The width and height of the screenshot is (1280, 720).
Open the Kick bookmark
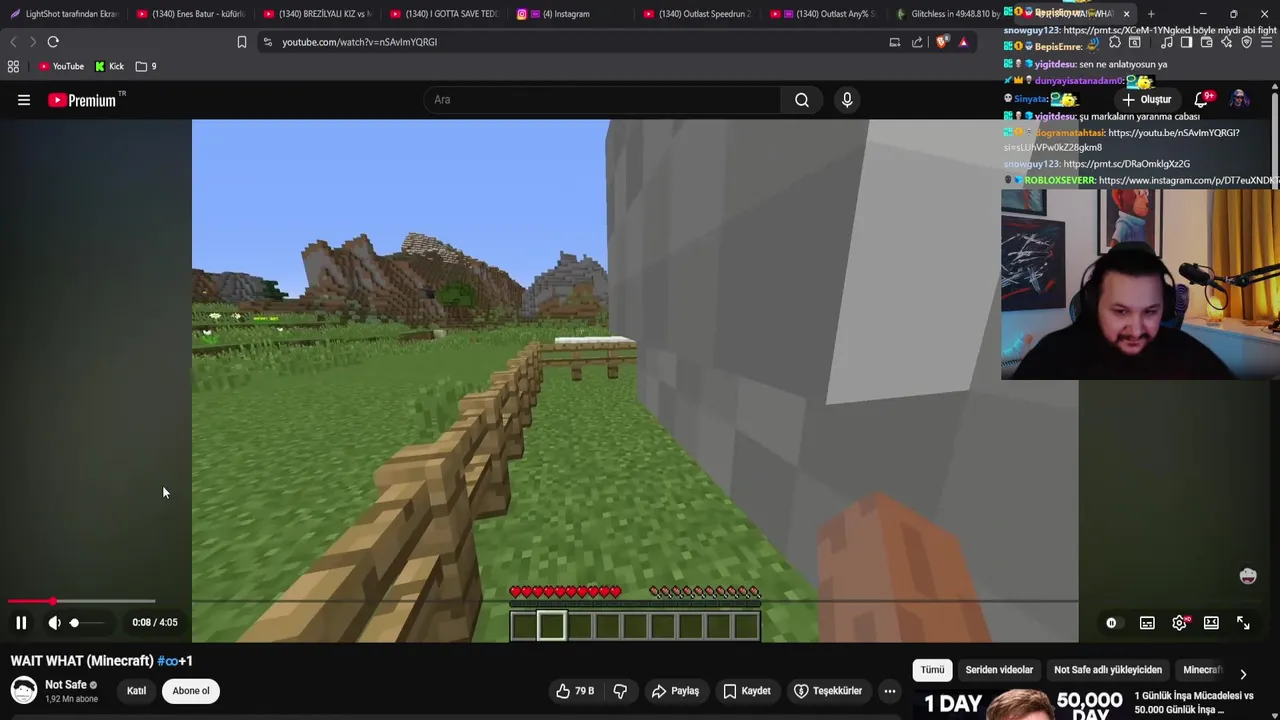coord(109,66)
